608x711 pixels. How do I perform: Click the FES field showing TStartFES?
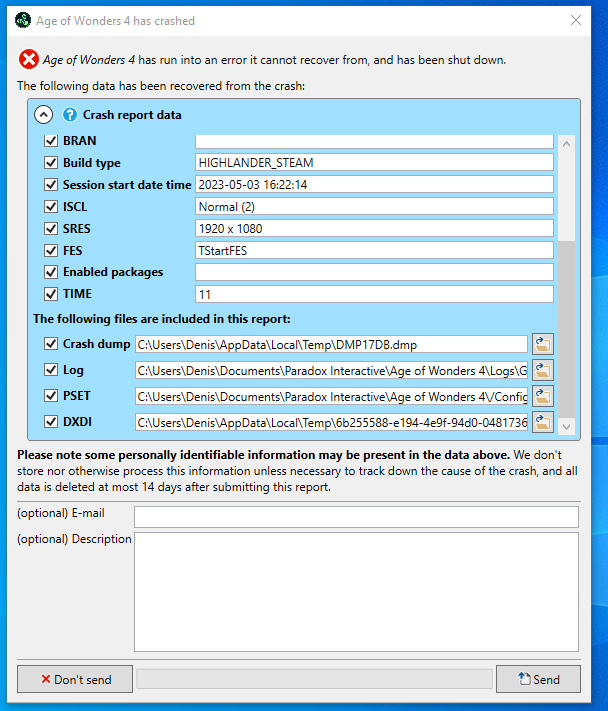375,250
